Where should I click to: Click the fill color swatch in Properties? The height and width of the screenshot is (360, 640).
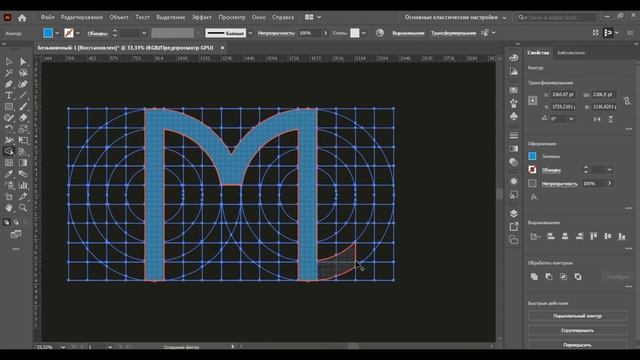point(532,156)
